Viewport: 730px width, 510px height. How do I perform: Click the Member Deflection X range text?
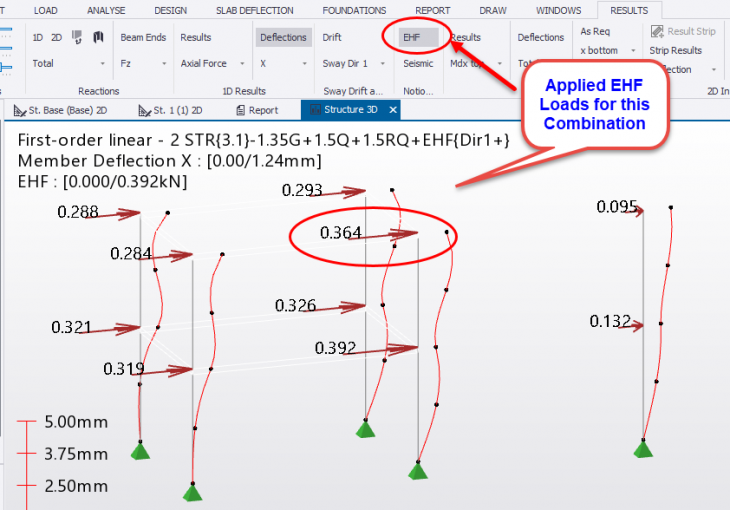[x=169, y=161]
